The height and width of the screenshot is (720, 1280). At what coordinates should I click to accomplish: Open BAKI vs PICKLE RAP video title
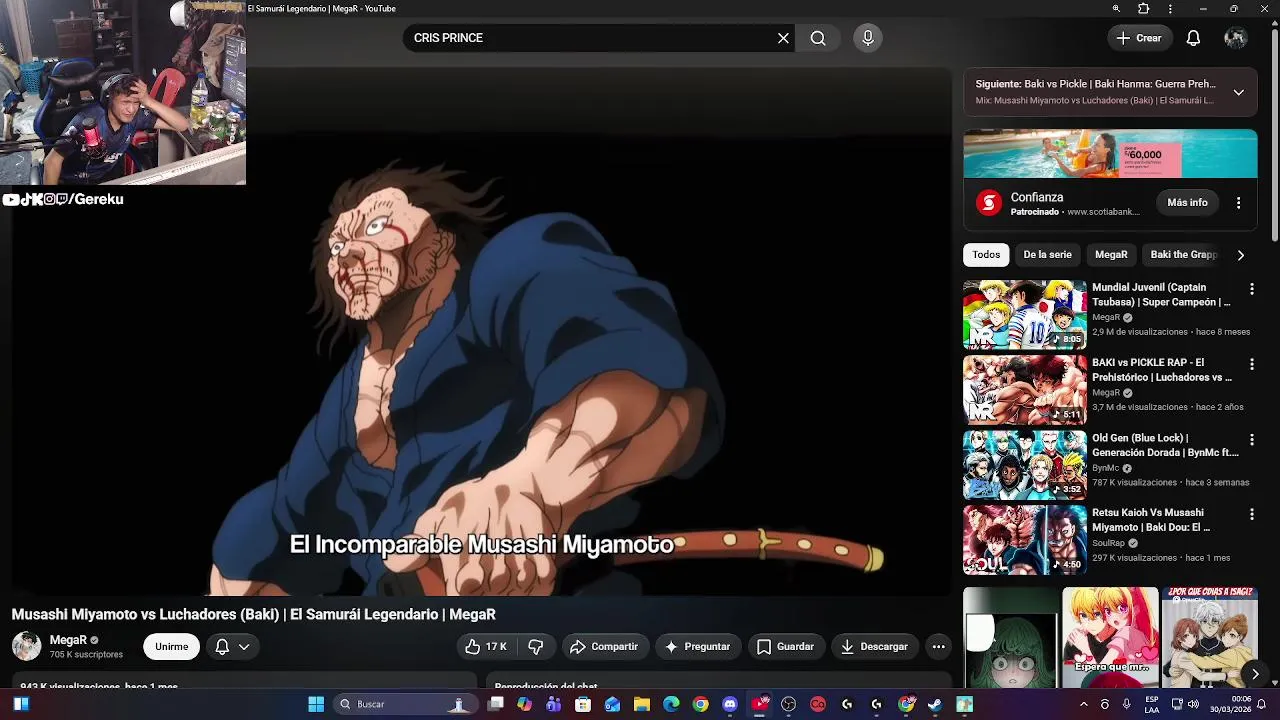coord(1161,370)
